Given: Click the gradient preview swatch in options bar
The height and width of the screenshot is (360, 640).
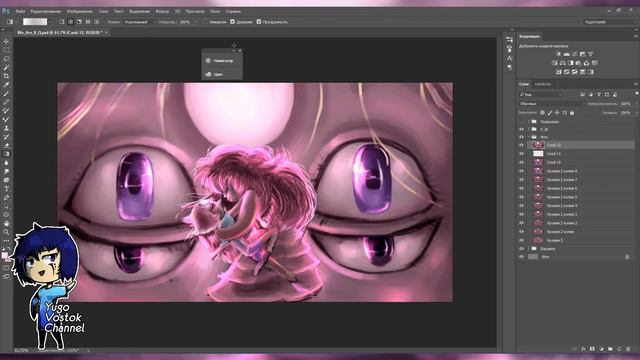Looking at the screenshot, I should (x=35, y=22).
